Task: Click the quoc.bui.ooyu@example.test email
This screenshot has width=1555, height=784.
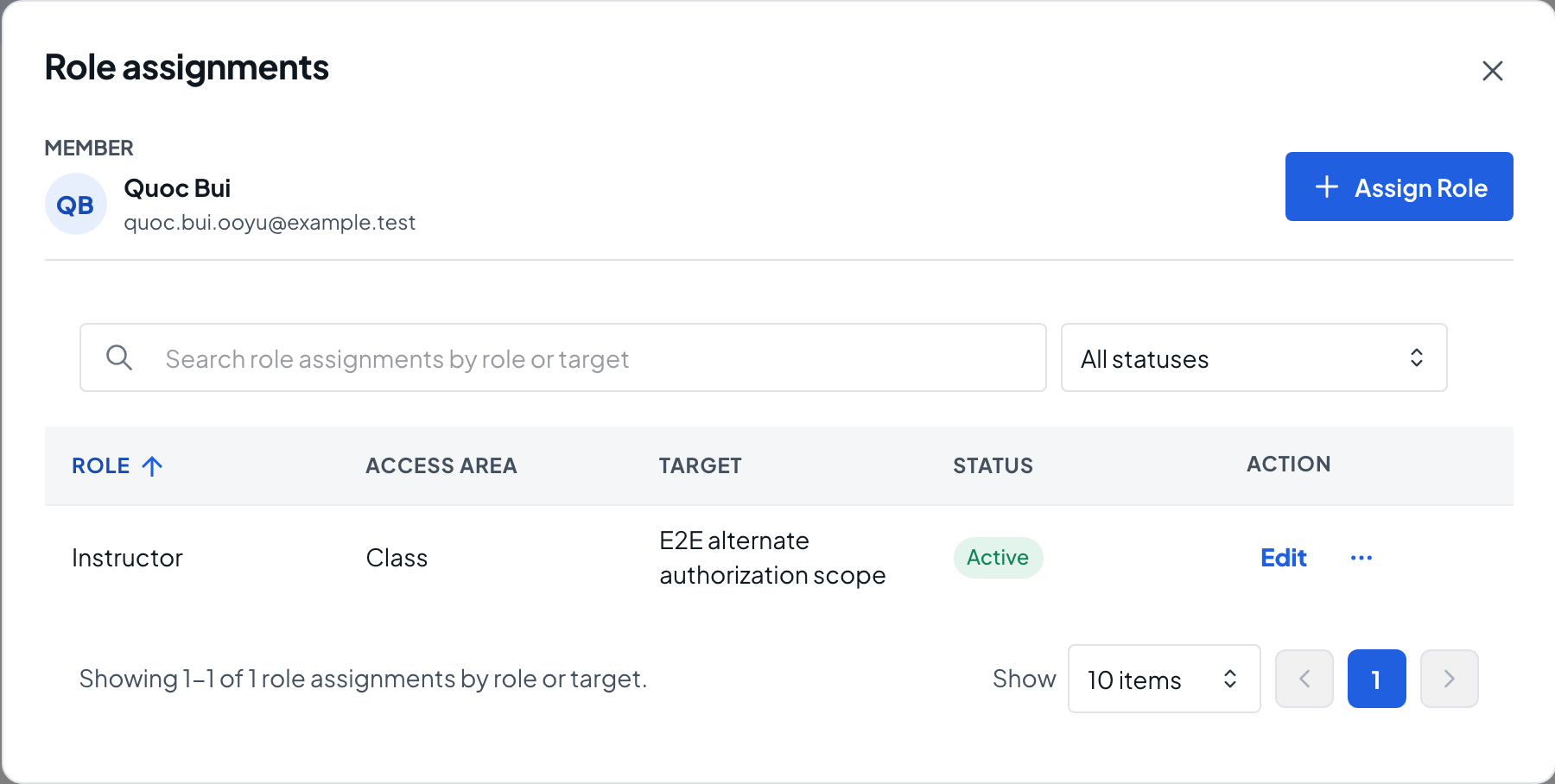Action: click(270, 223)
